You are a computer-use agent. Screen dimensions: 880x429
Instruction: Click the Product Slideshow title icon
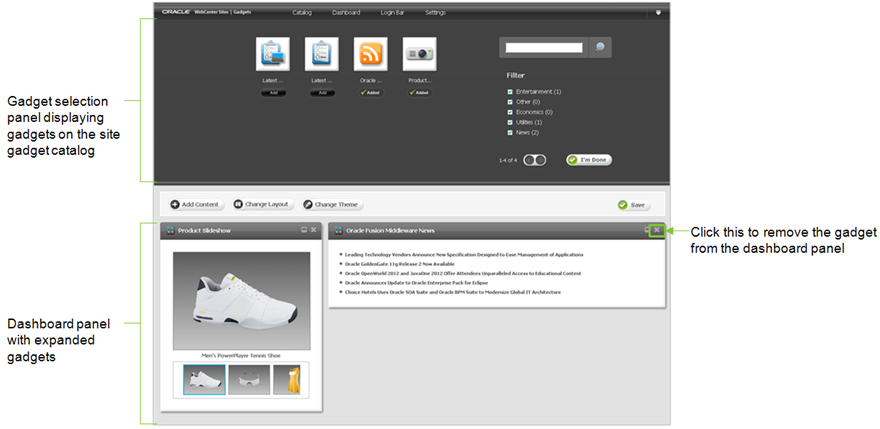click(x=170, y=231)
